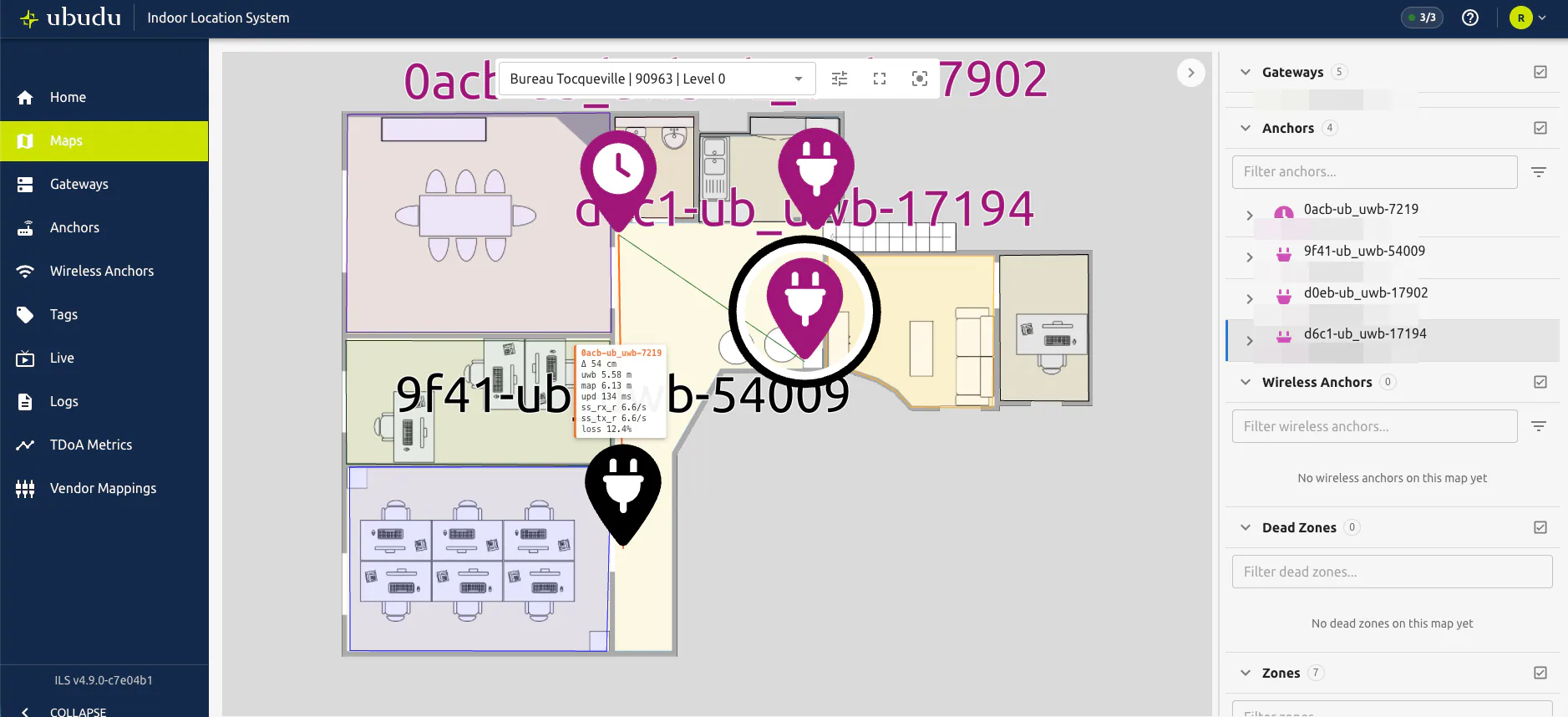Click the Filter wireless anchors input field
Viewport: 1568px width, 717px height.
[1374, 426]
